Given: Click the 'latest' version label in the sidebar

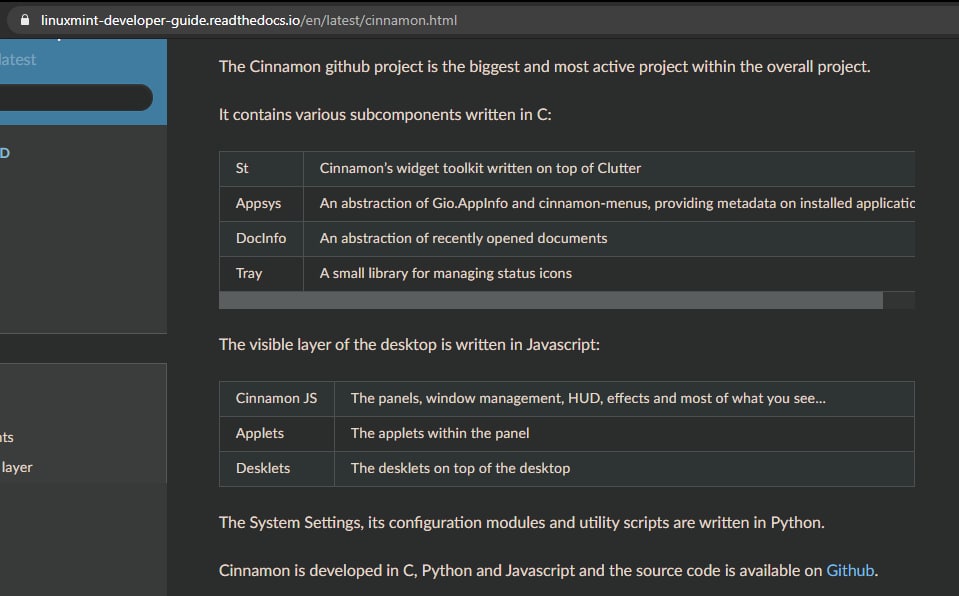Looking at the screenshot, I should point(18,59).
